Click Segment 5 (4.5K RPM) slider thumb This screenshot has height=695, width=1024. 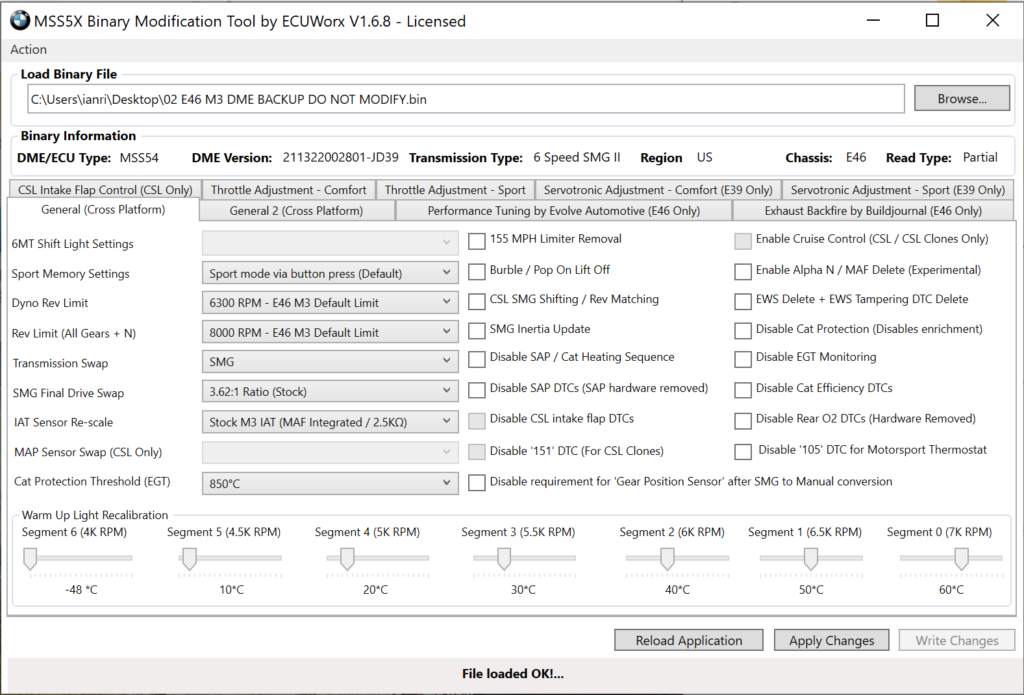click(189, 558)
